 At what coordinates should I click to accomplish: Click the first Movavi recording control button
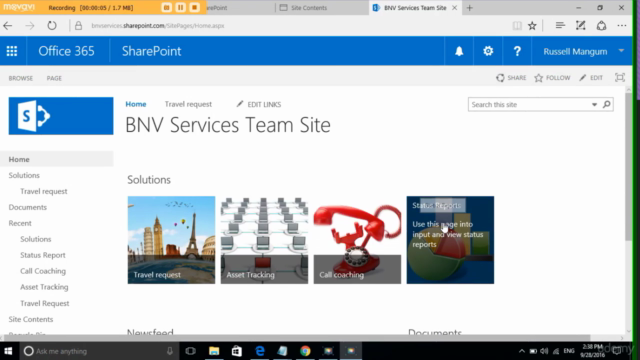[166, 7]
